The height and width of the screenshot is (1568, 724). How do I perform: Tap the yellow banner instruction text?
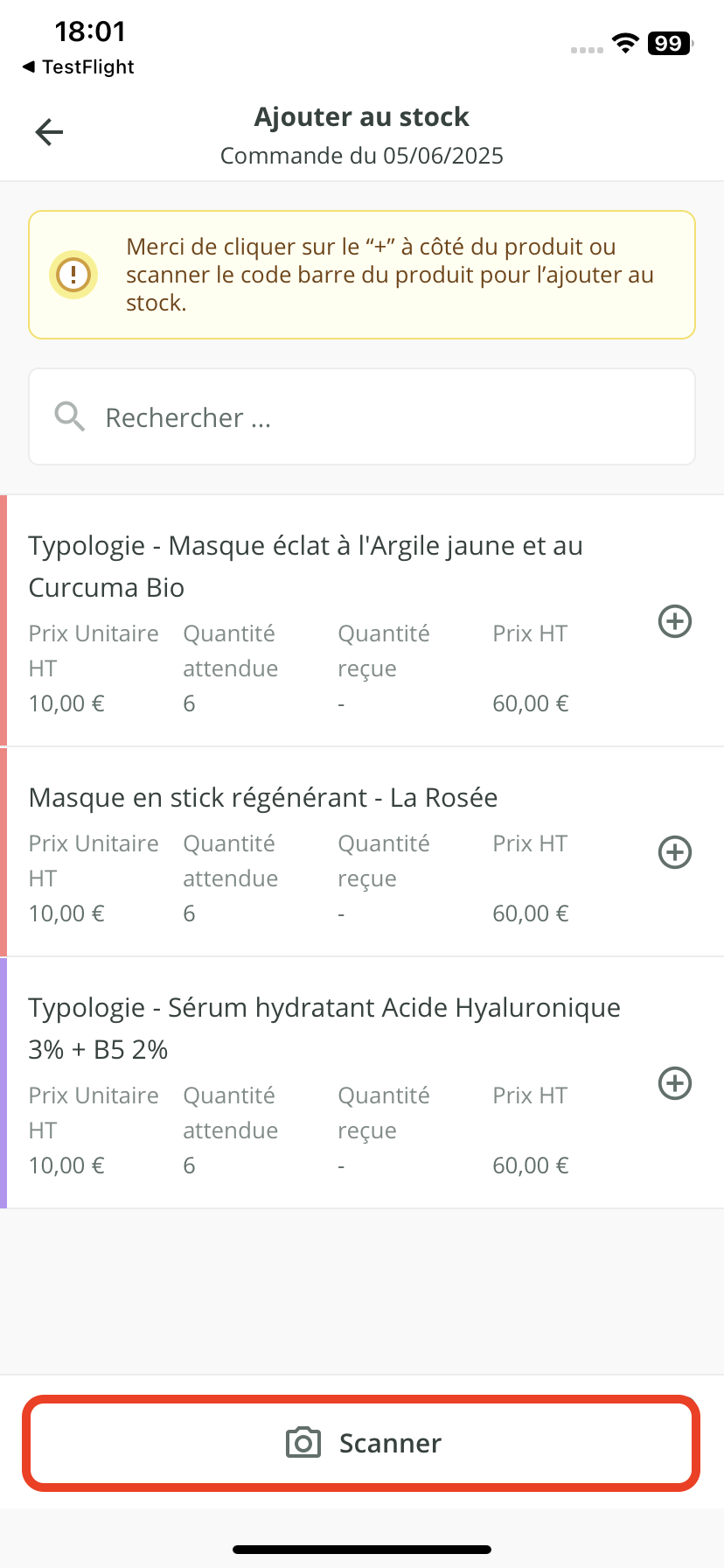389,275
